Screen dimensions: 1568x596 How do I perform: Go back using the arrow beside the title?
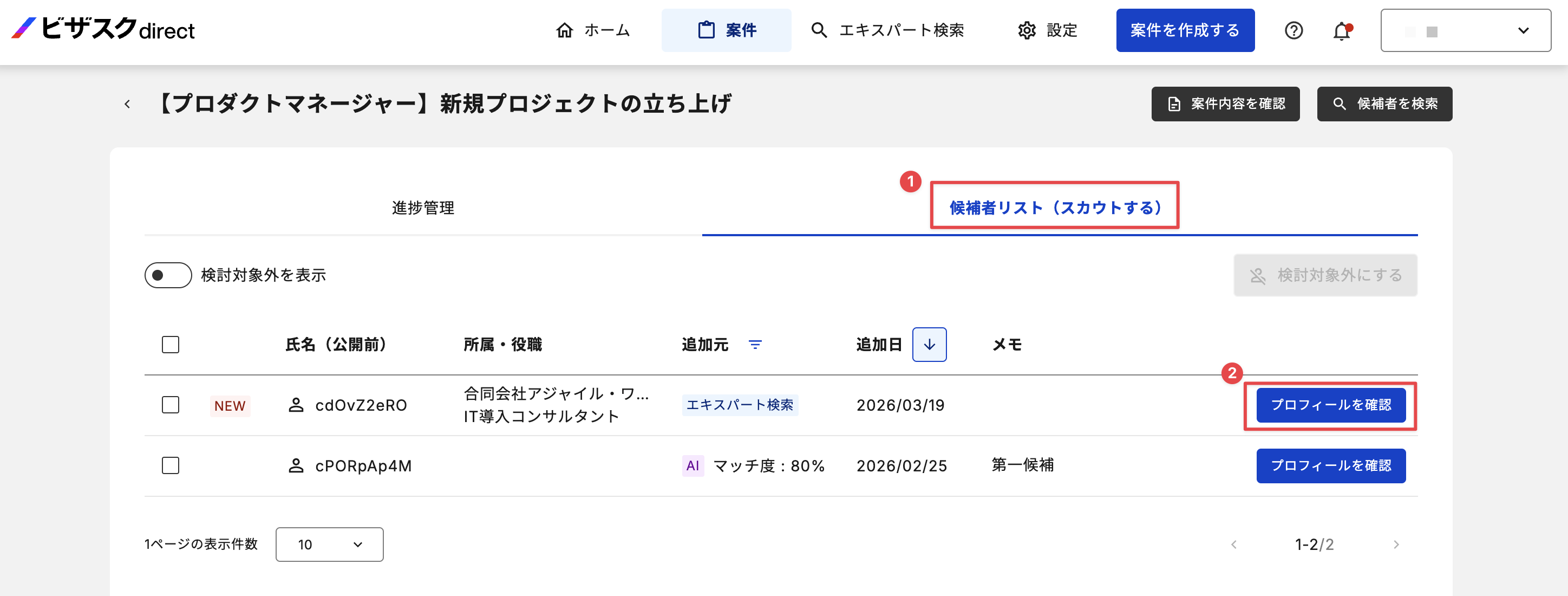pos(127,104)
